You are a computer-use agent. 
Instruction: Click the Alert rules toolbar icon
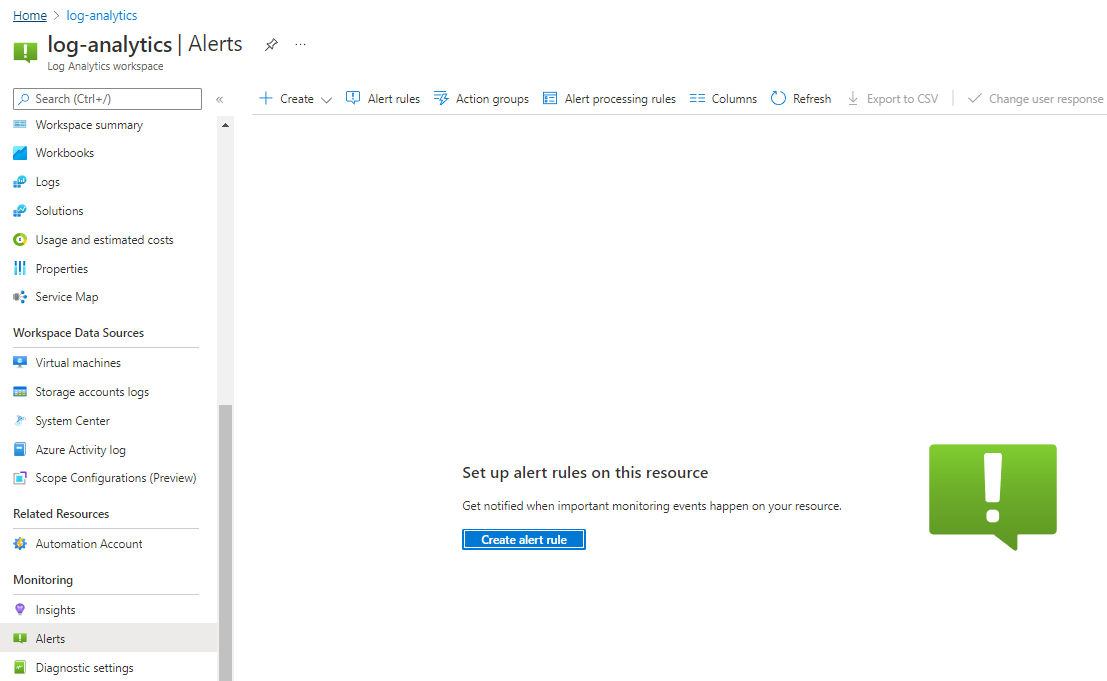353,98
